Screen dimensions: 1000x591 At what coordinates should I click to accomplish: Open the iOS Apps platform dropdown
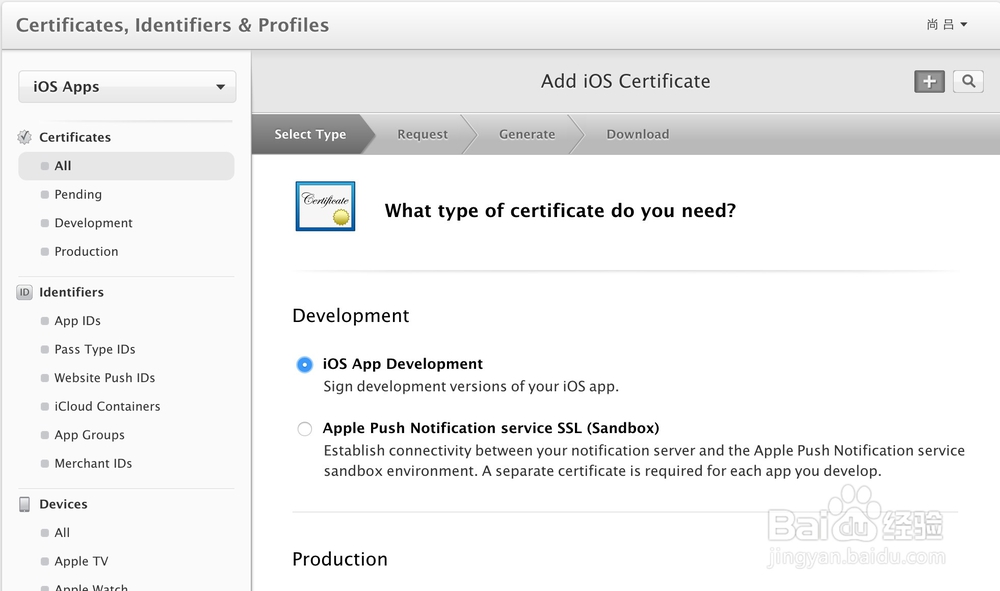click(127, 87)
